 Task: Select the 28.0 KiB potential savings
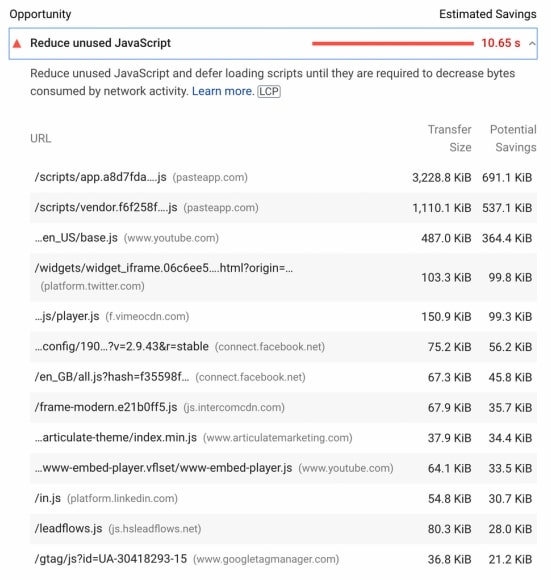pyautogui.click(x=510, y=529)
